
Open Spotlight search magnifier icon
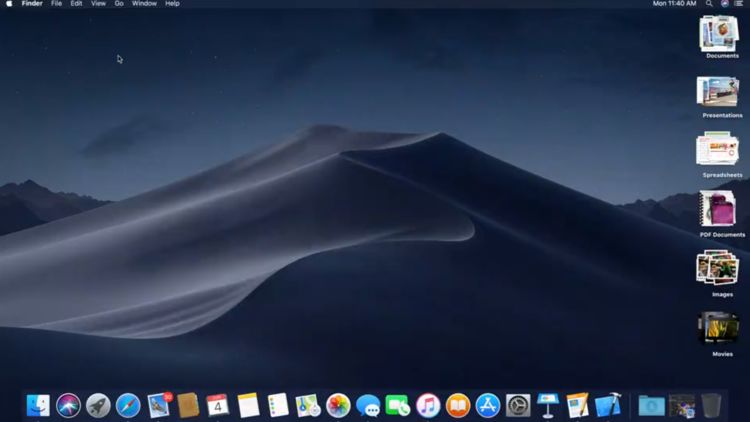pyautogui.click(x=709, y=4)
